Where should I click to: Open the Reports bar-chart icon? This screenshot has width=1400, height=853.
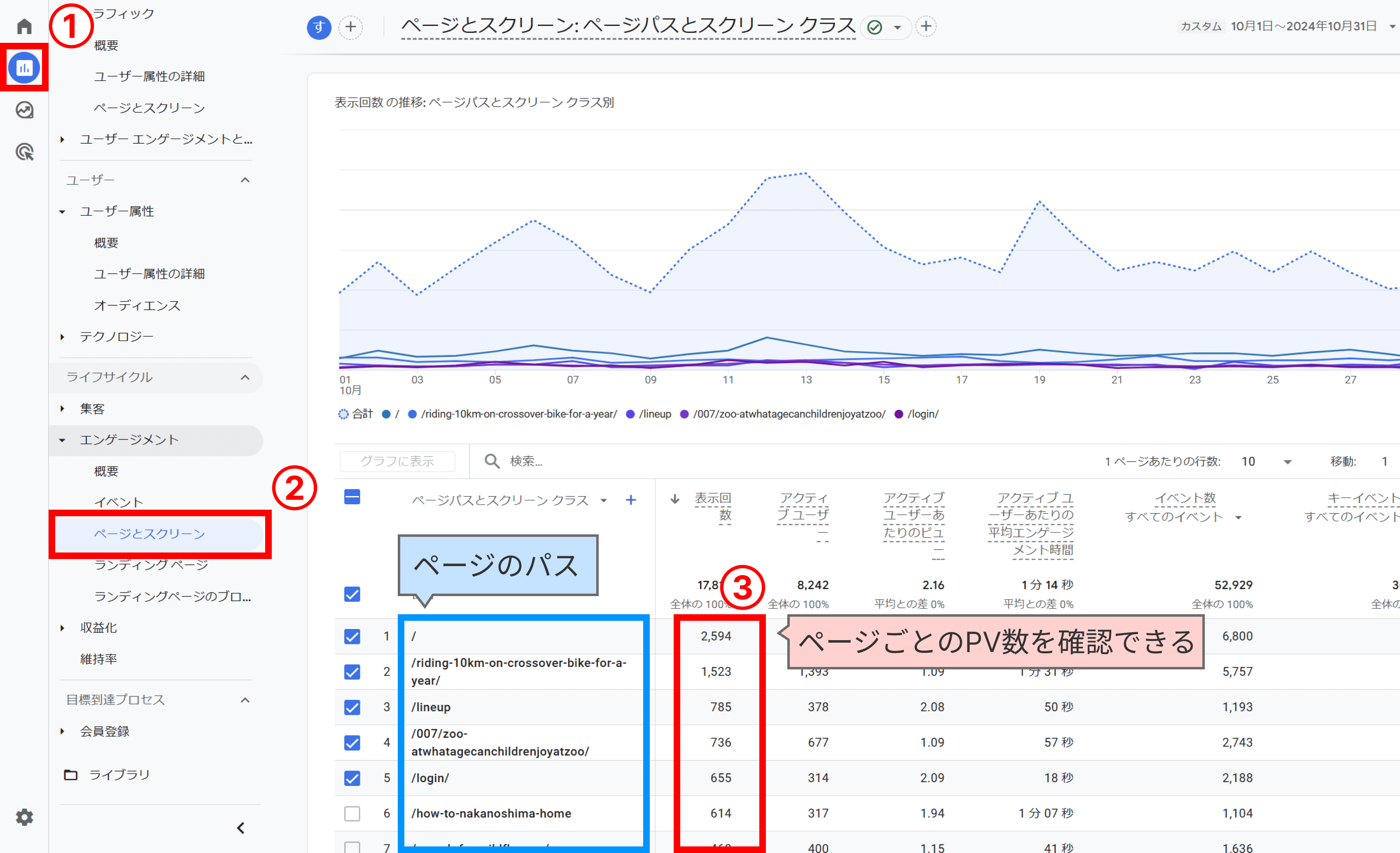(24, 68)
